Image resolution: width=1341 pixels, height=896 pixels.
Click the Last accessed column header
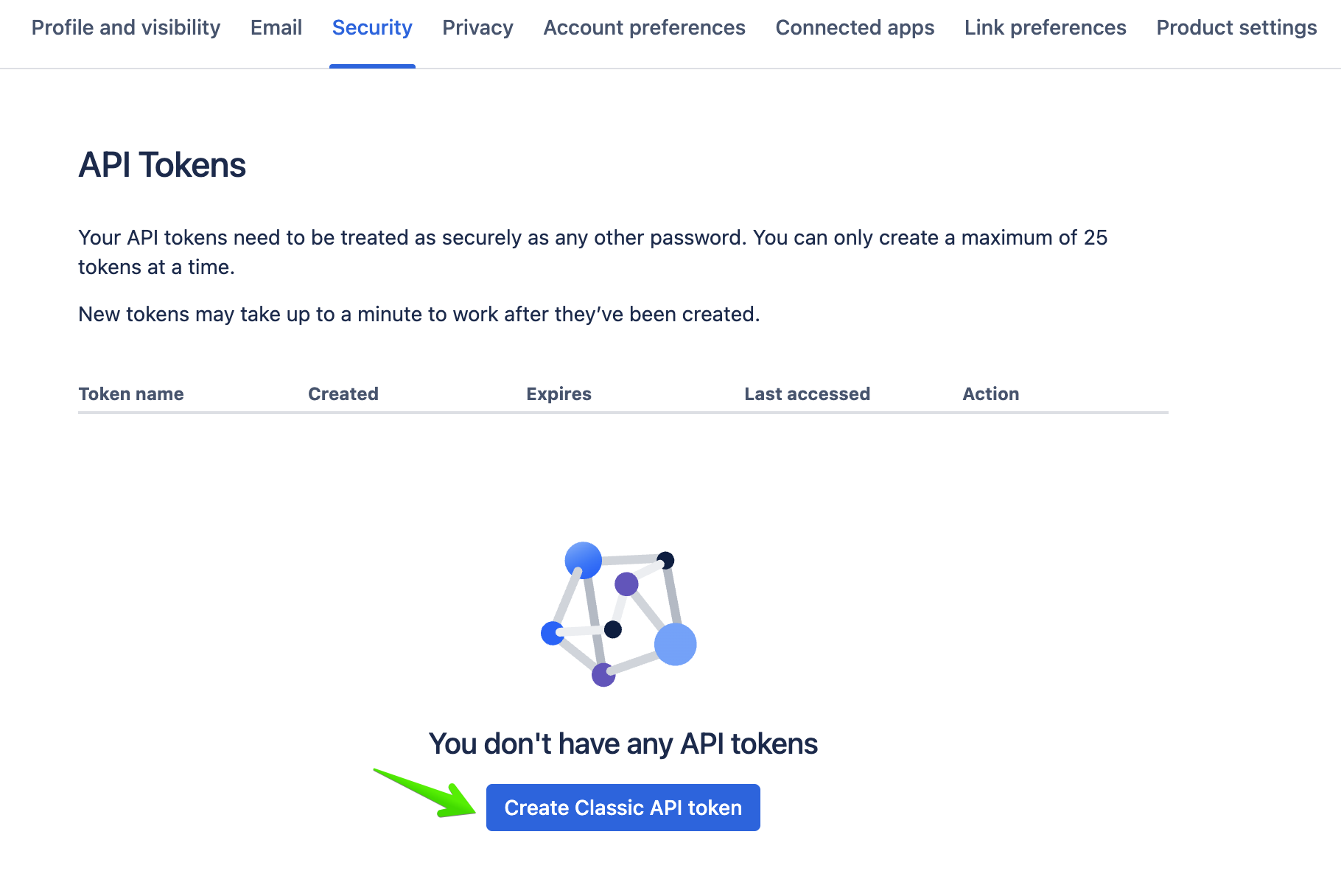(x=807, y=394)
